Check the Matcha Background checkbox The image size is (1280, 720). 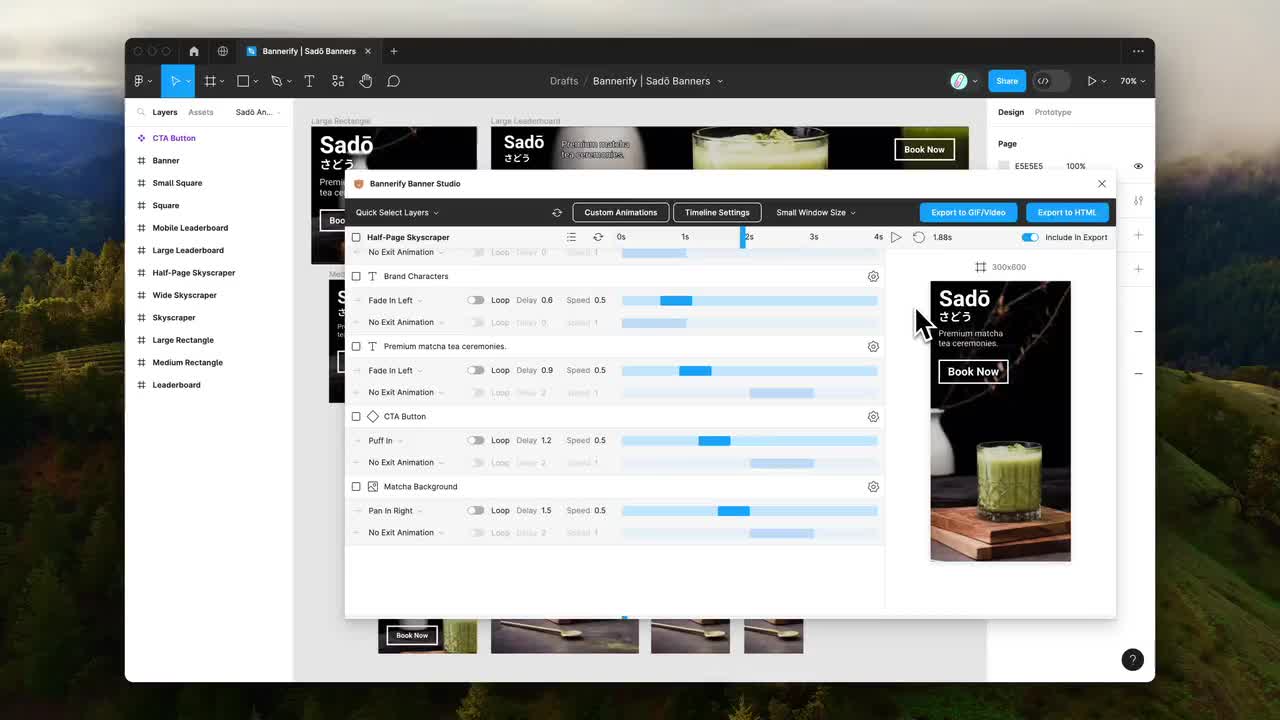click(x=356, y=486)
